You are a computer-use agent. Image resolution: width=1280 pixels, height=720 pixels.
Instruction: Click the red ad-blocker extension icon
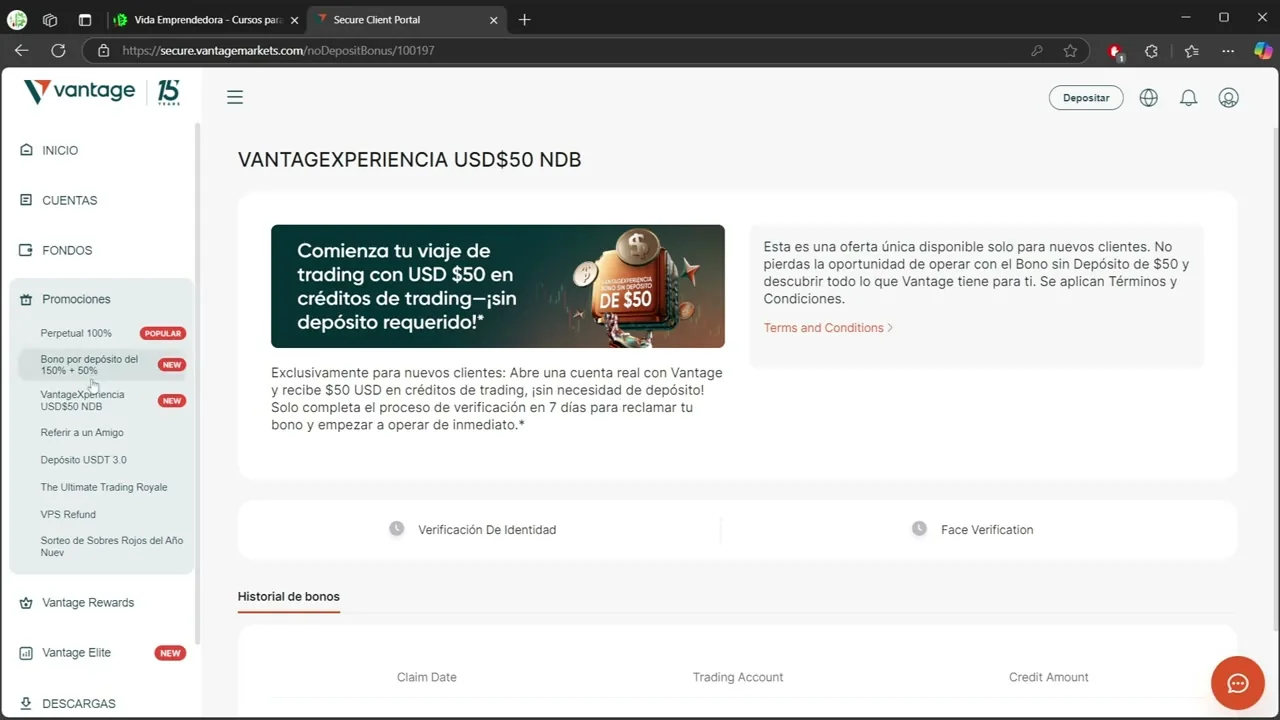[1115, 51]
